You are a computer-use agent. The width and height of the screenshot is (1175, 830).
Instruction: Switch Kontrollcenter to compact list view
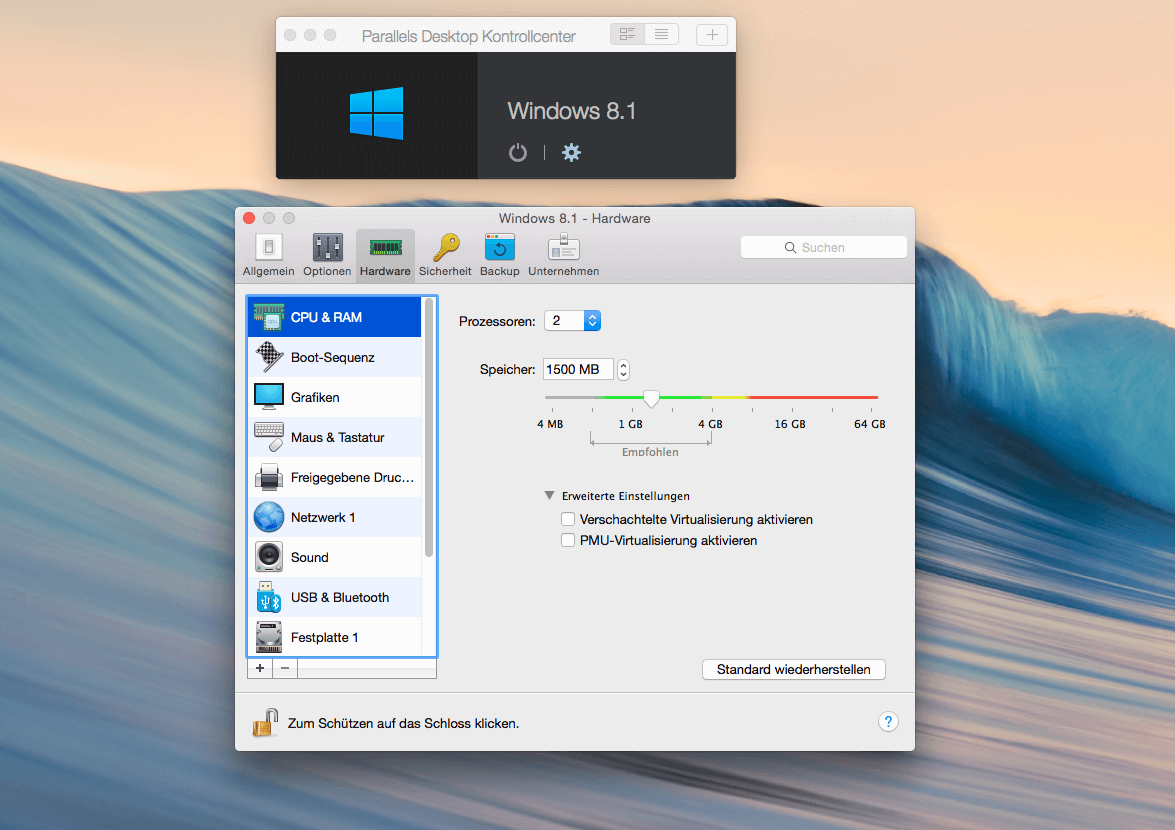click(662, 34)
